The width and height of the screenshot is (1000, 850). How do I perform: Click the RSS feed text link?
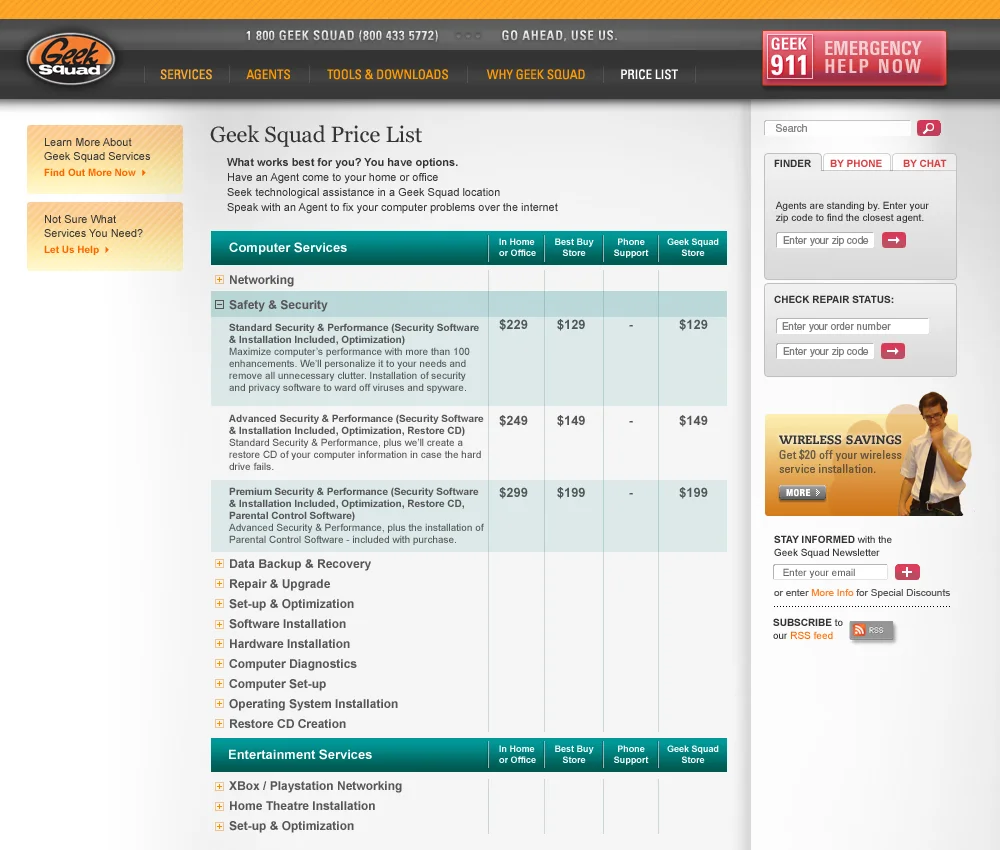point(811,636)
